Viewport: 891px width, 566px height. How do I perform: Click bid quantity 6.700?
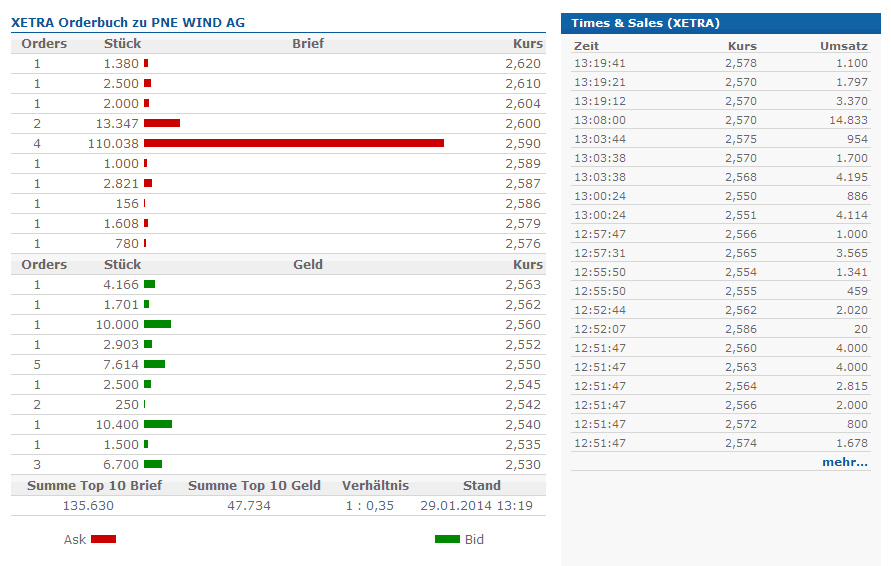coord(121,465)
